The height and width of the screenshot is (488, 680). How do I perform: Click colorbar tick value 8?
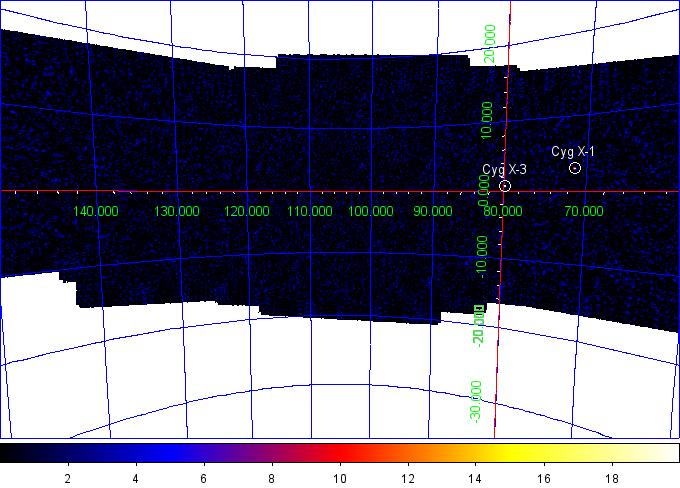[271, 478]
